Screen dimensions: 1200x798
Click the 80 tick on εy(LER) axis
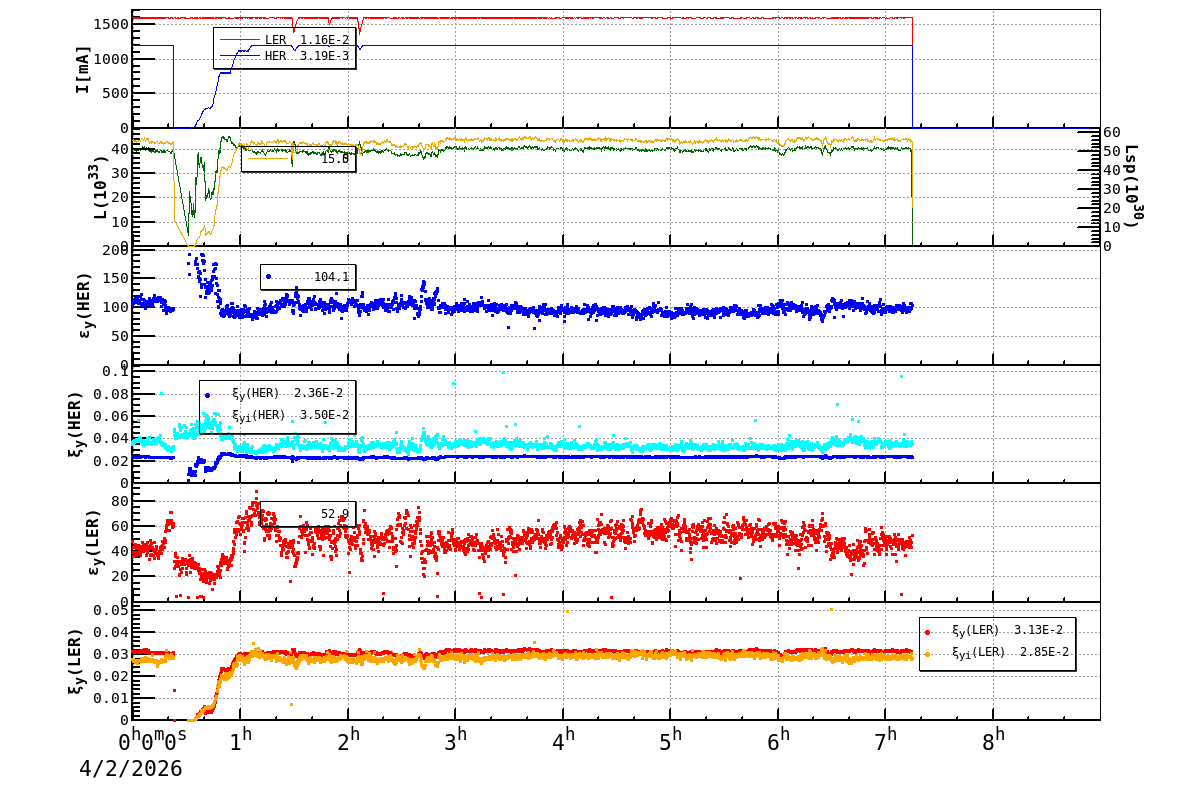pos(119,501)
